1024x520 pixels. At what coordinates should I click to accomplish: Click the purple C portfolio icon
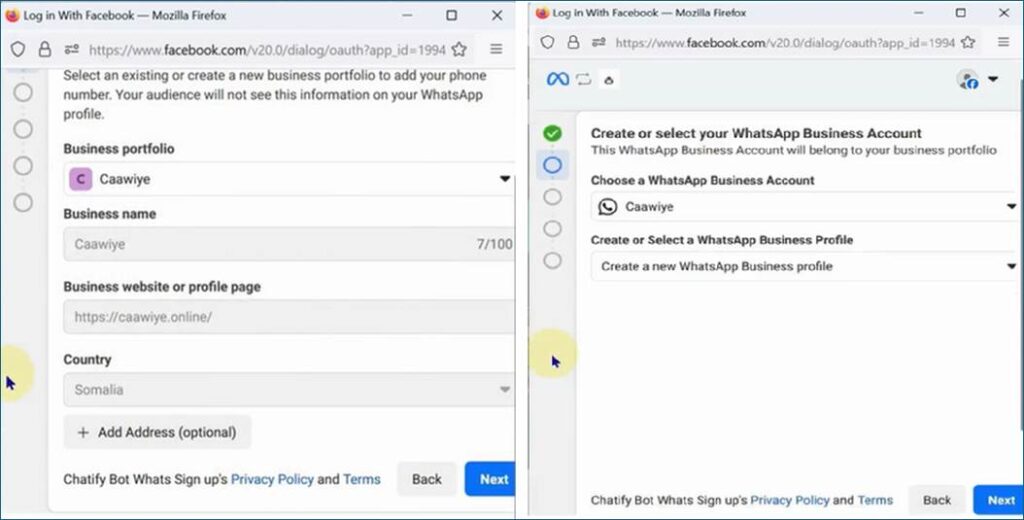point(79,180)
